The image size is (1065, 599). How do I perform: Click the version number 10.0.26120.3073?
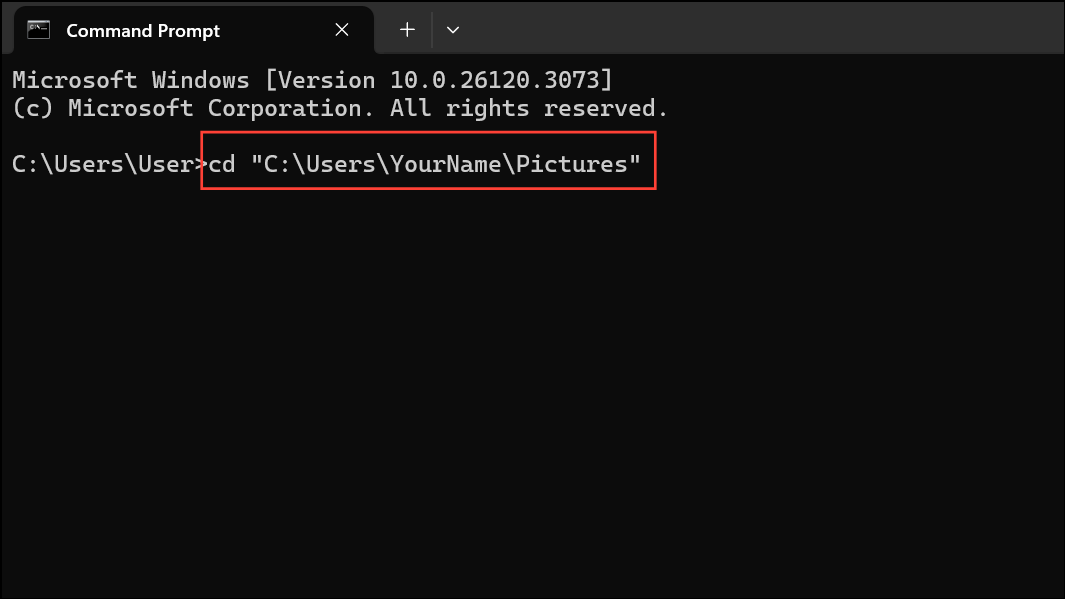coord(494,80)
